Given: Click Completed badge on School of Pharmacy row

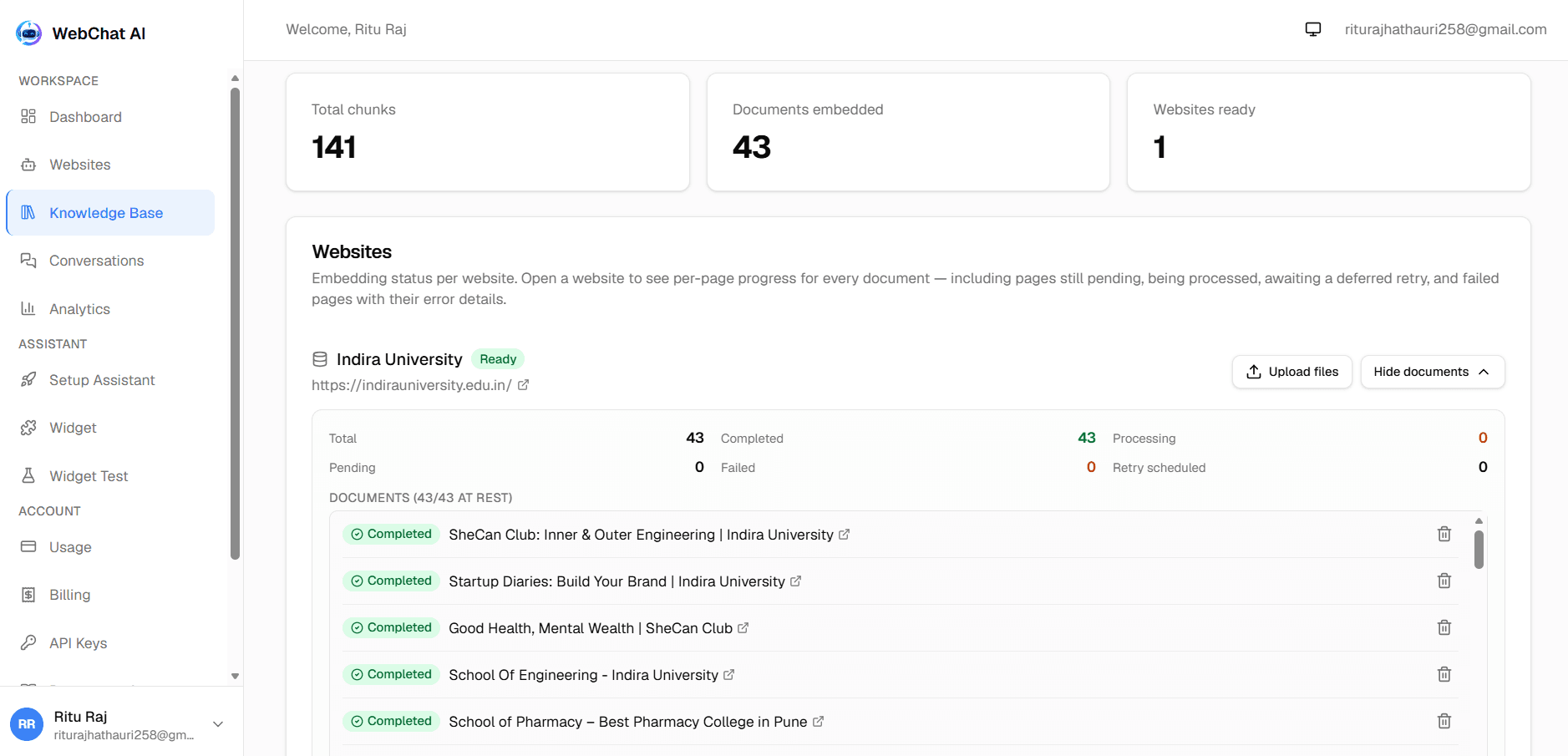Looking at the screenshot, I should coord(392,721).
